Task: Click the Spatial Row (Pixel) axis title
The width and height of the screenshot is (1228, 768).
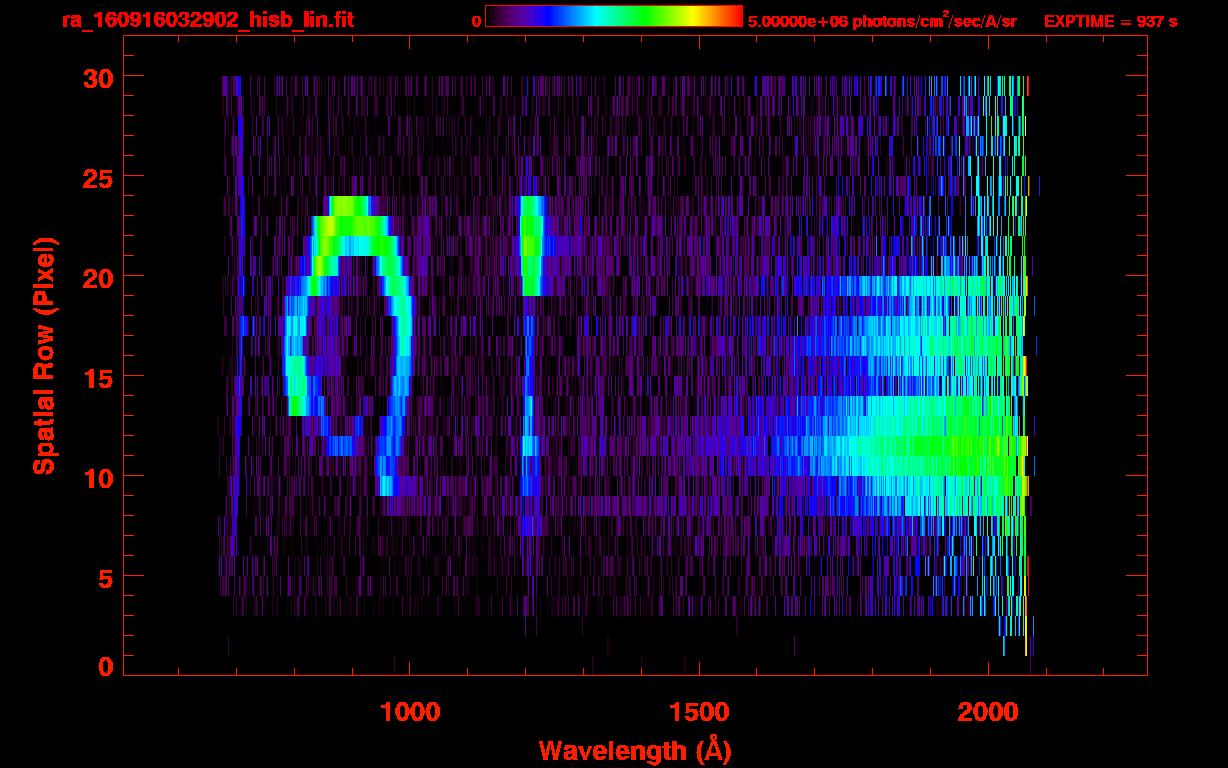Action: (x=44, y=356)
